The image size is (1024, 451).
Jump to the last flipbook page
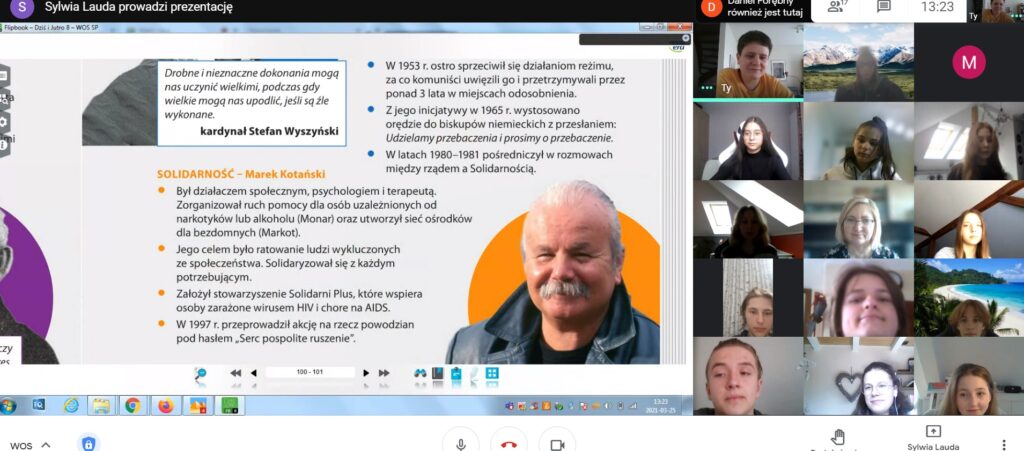pos(384,373)
